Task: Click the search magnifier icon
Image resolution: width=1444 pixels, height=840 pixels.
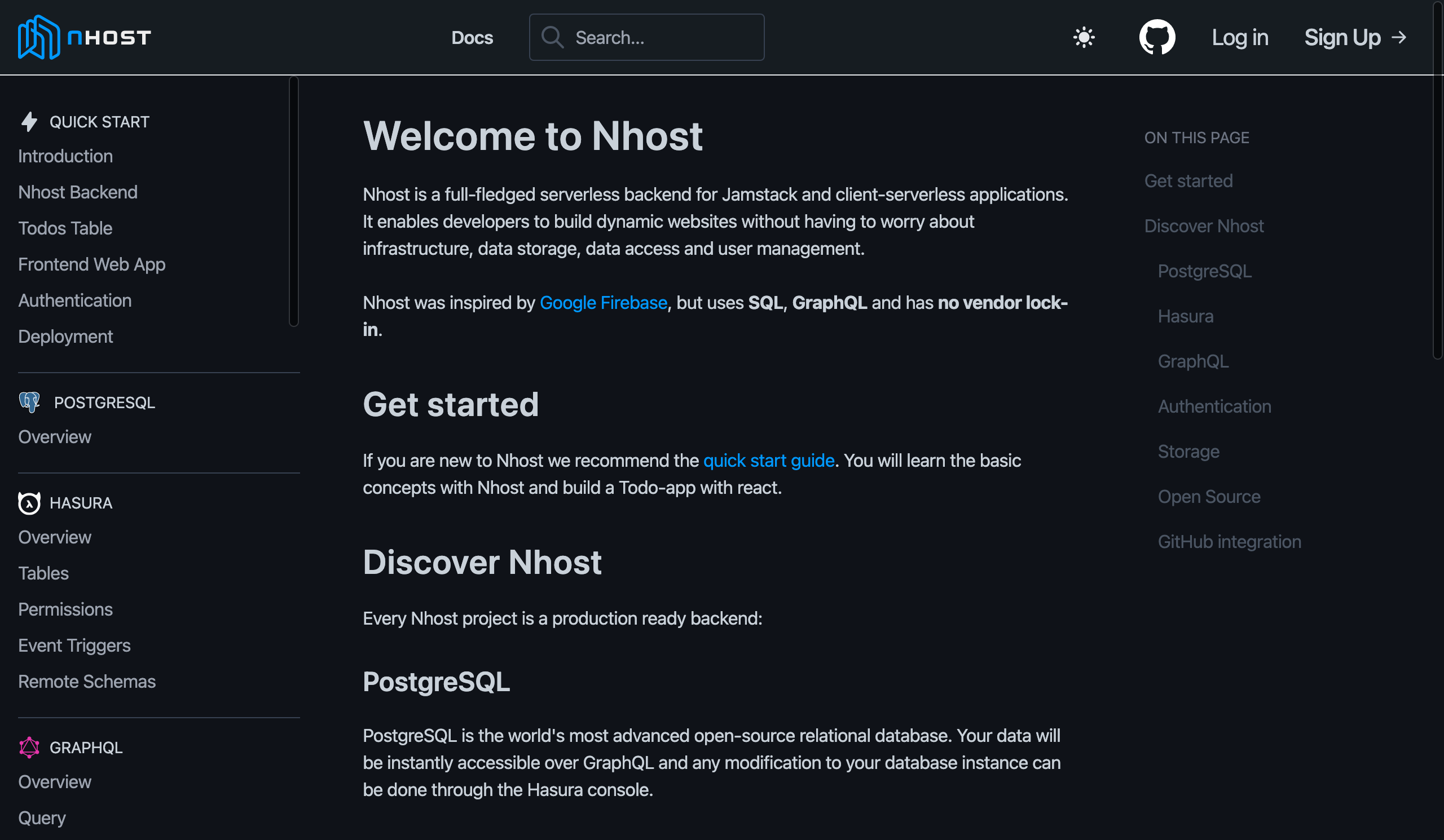Action: pyautogui.click(x=552, y=38)
